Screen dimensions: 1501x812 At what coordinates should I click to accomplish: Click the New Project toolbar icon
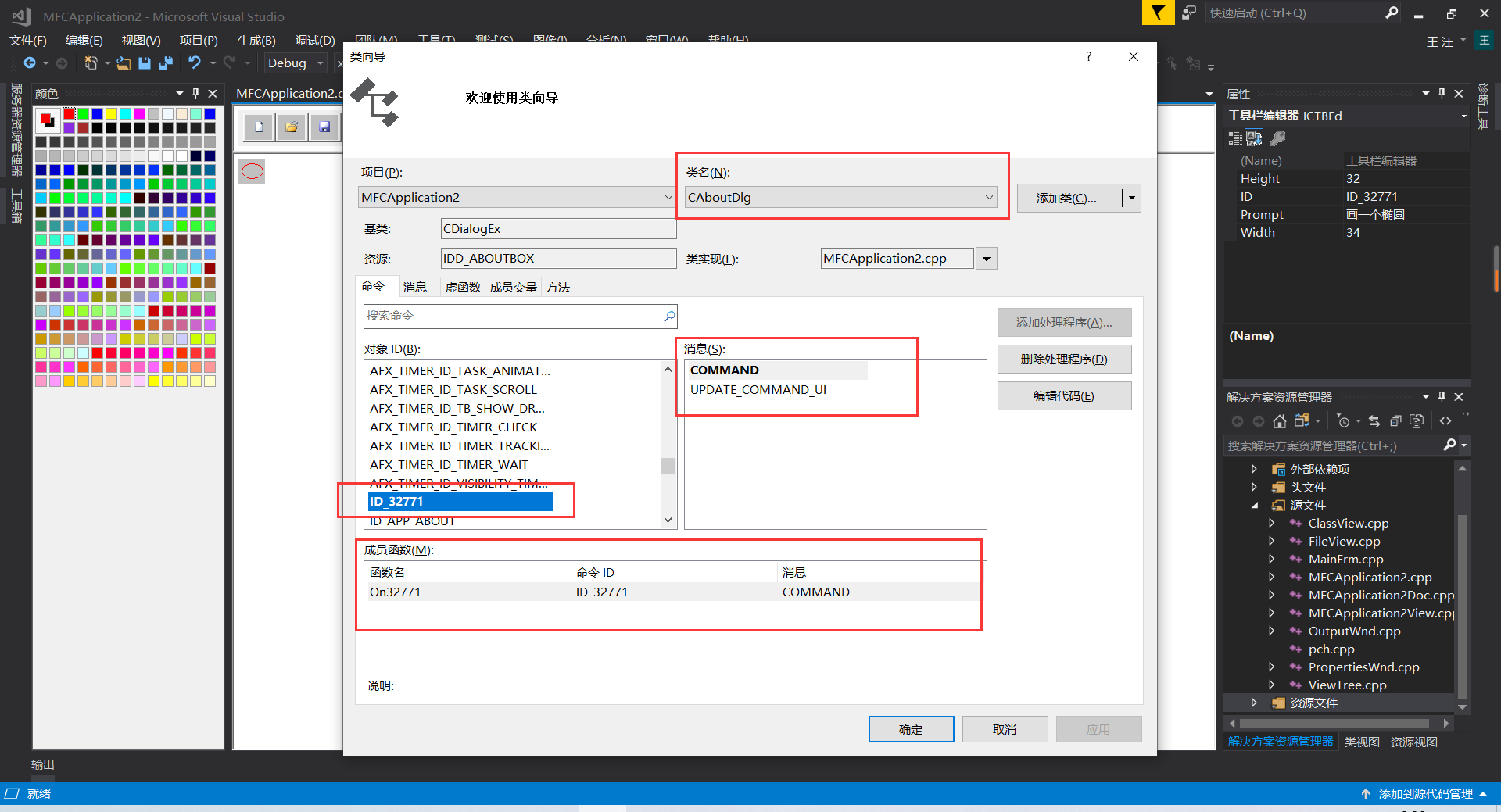click(91, 63)
